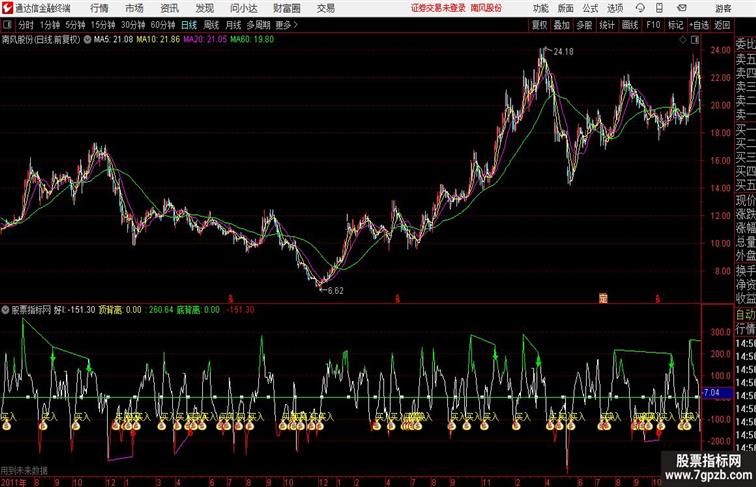The image size is (756, 487).
Task: Click the mobile phone icon
Action: (x=659, y=8)
